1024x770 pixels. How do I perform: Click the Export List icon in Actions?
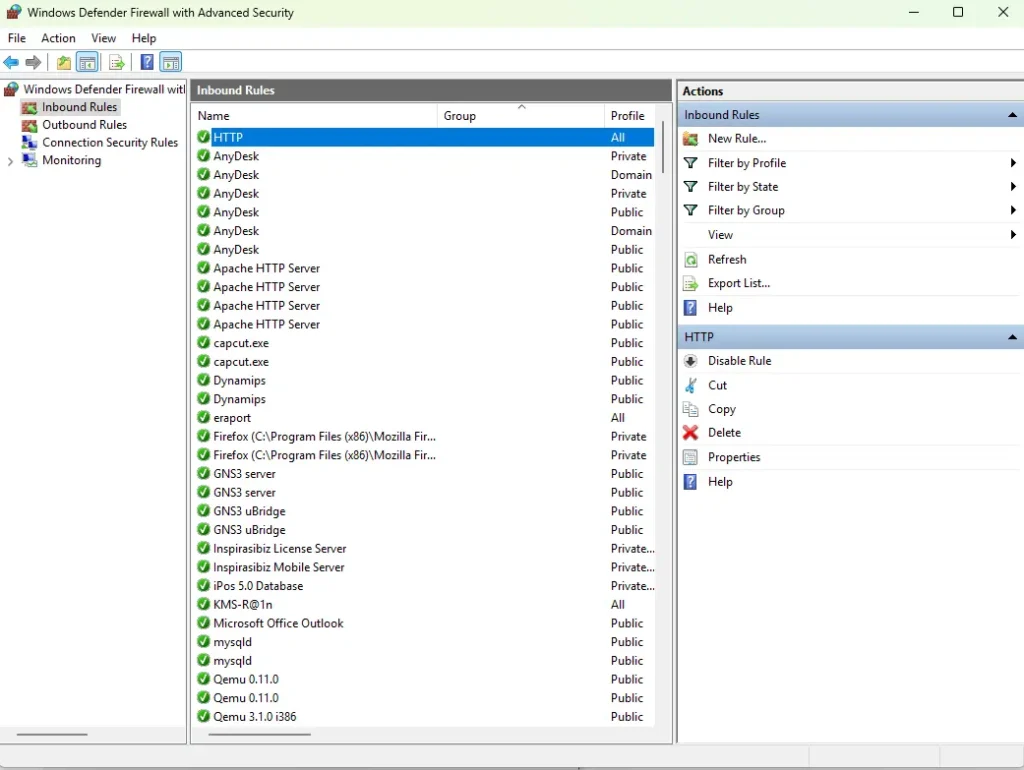point(690,283)
